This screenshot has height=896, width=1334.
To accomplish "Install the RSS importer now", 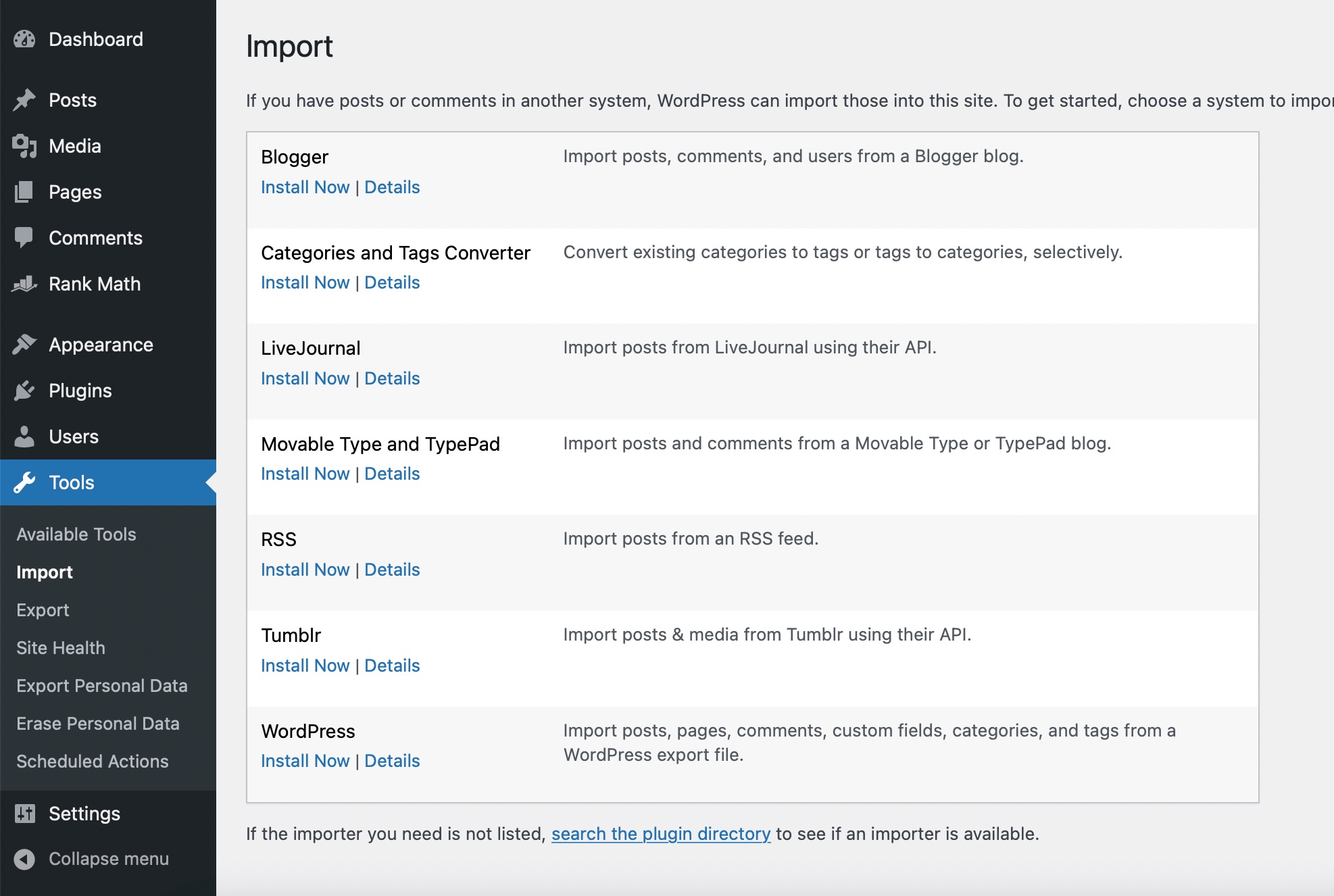I will [x=305, y=570].
